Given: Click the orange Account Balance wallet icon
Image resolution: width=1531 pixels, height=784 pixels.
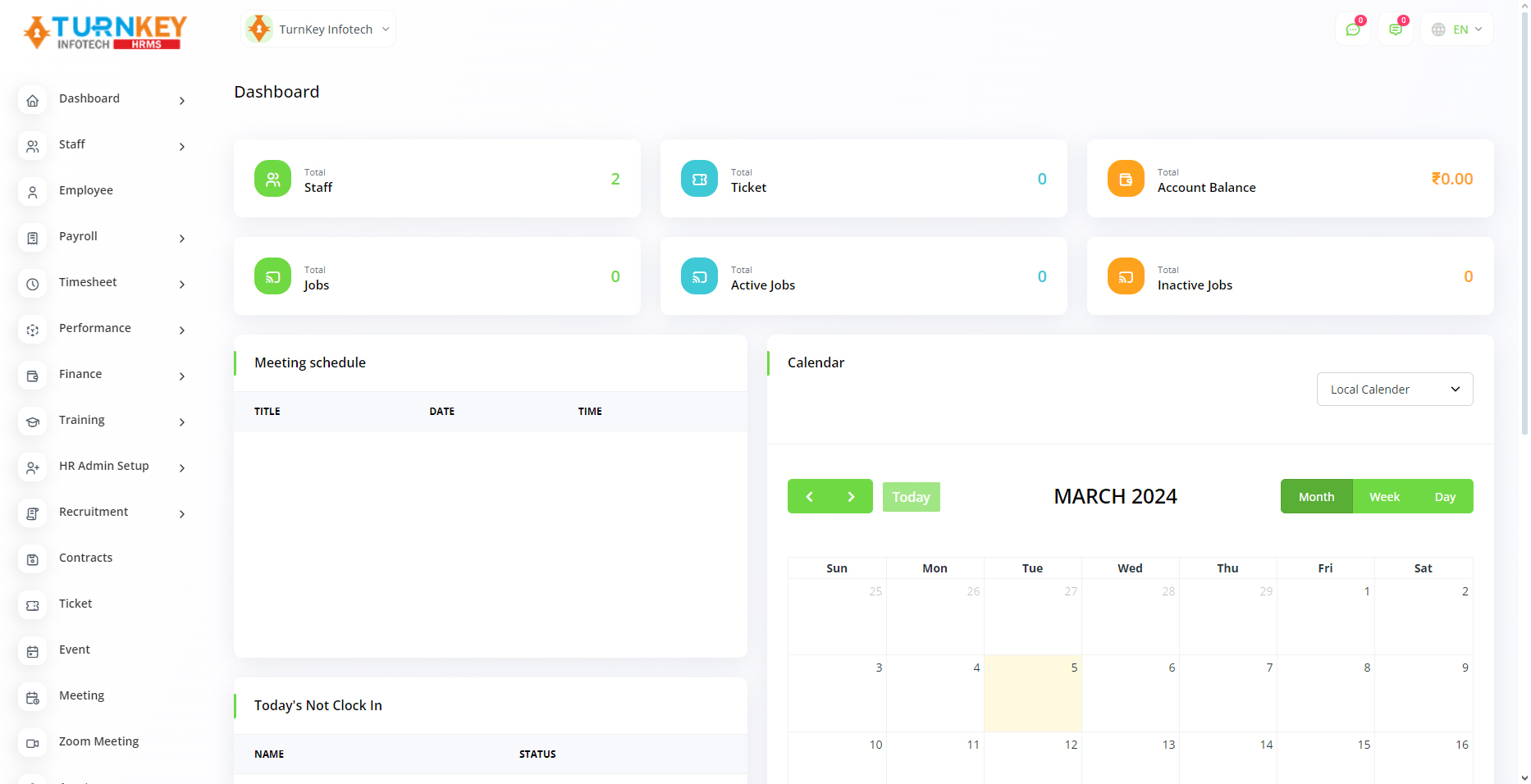Looking at the screenshot, I should click(1126, 179).
